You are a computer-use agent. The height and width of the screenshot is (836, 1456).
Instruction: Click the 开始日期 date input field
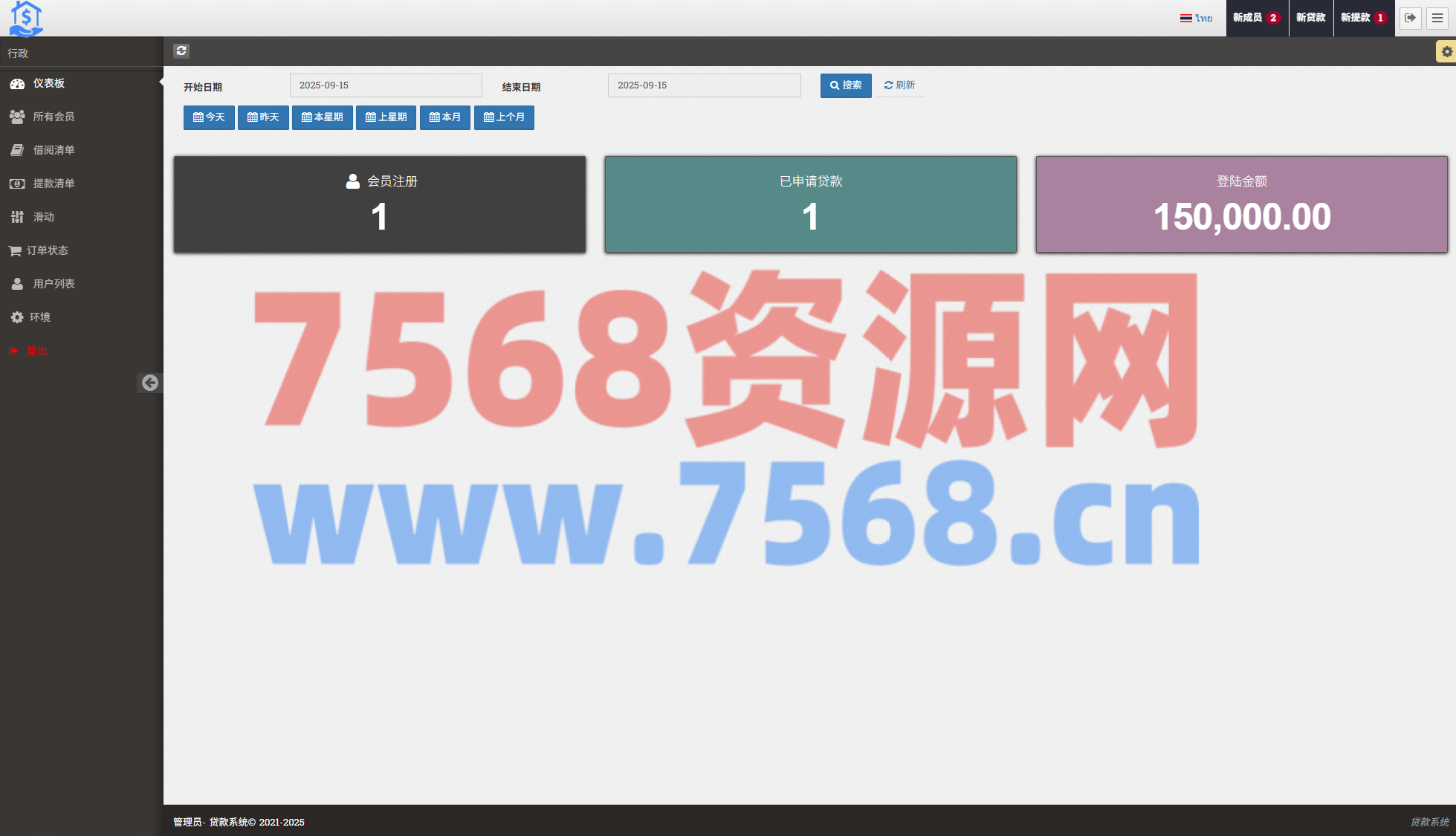point(386,85)
